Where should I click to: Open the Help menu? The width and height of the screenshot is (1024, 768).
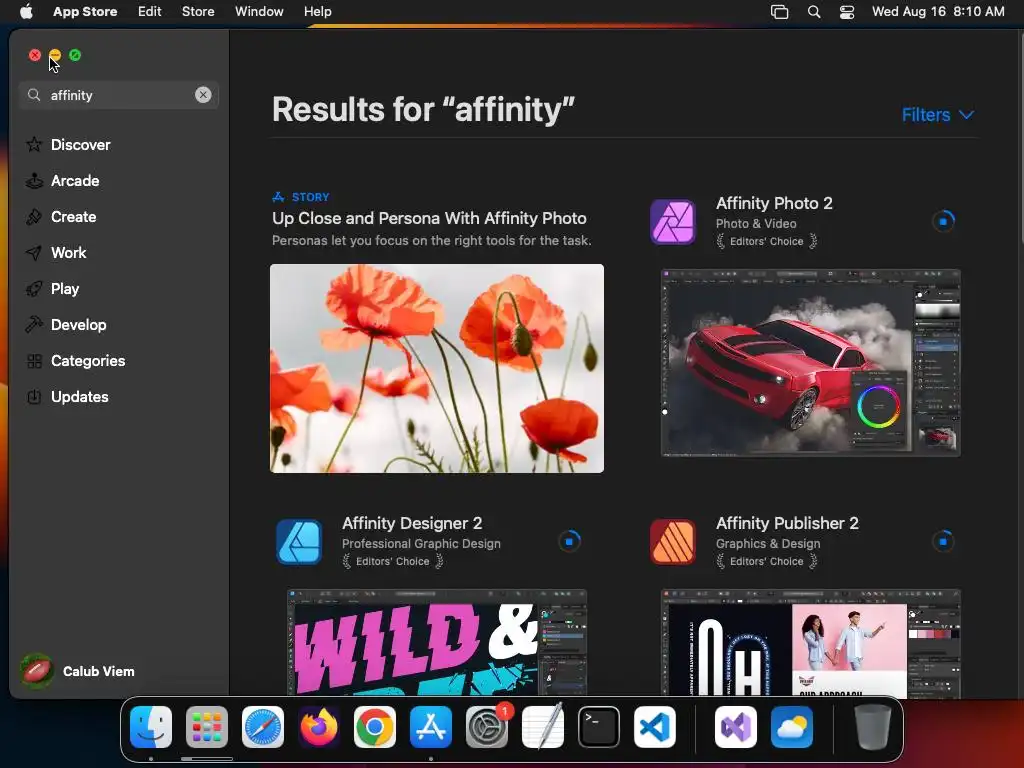coord(318,12)
